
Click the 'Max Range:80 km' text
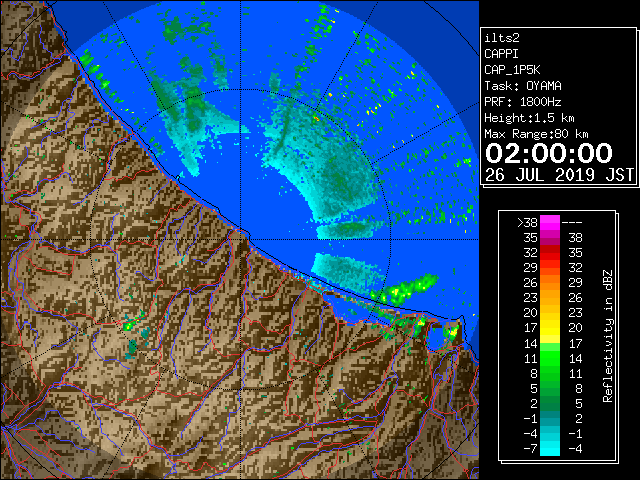[536, 134]
